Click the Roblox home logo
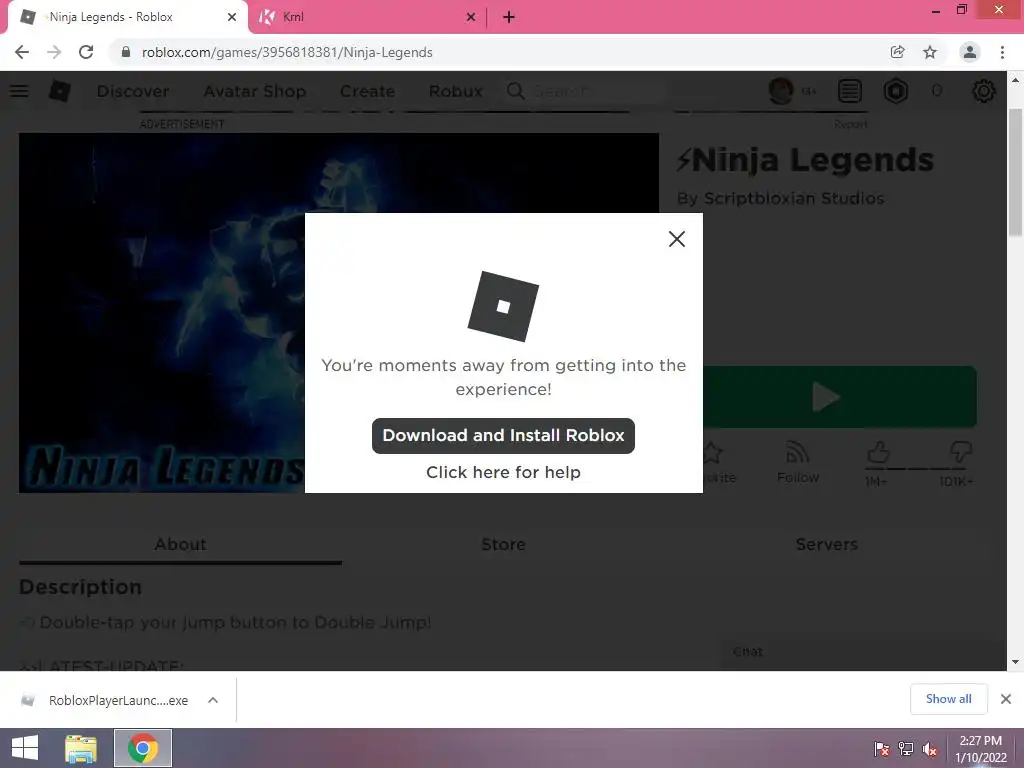The image size is (1024, 768). pyautogui.click(x=60, y=91)
